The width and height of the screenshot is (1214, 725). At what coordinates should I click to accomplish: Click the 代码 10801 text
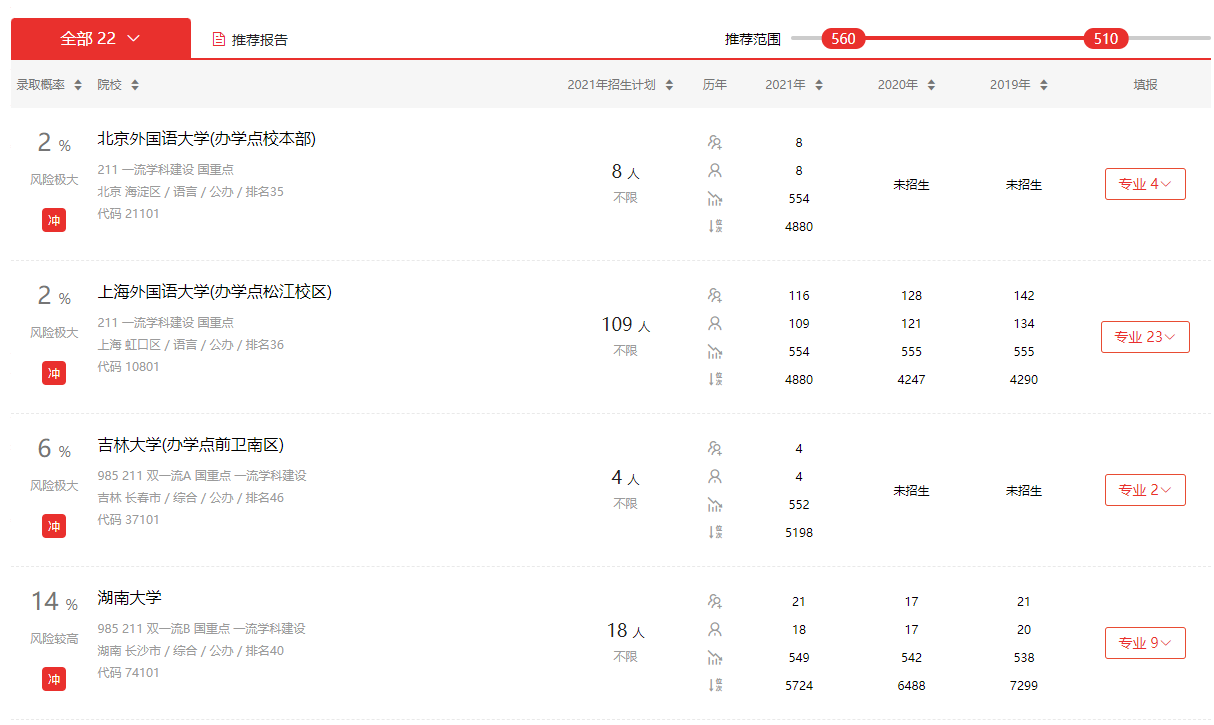pyautogui.click(x=128, y=367)
